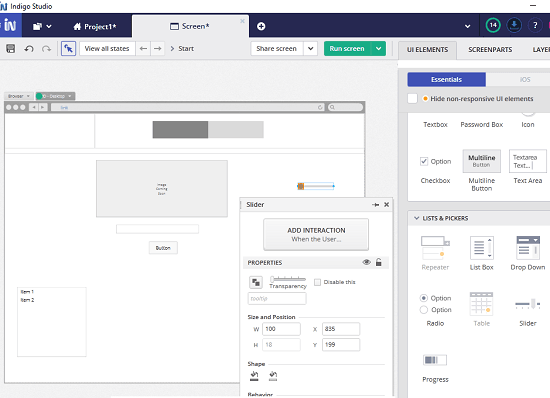The height and width of the screenshot is (398, 550).
Task: Click the first Shape rotate icon
Action: 255,376
